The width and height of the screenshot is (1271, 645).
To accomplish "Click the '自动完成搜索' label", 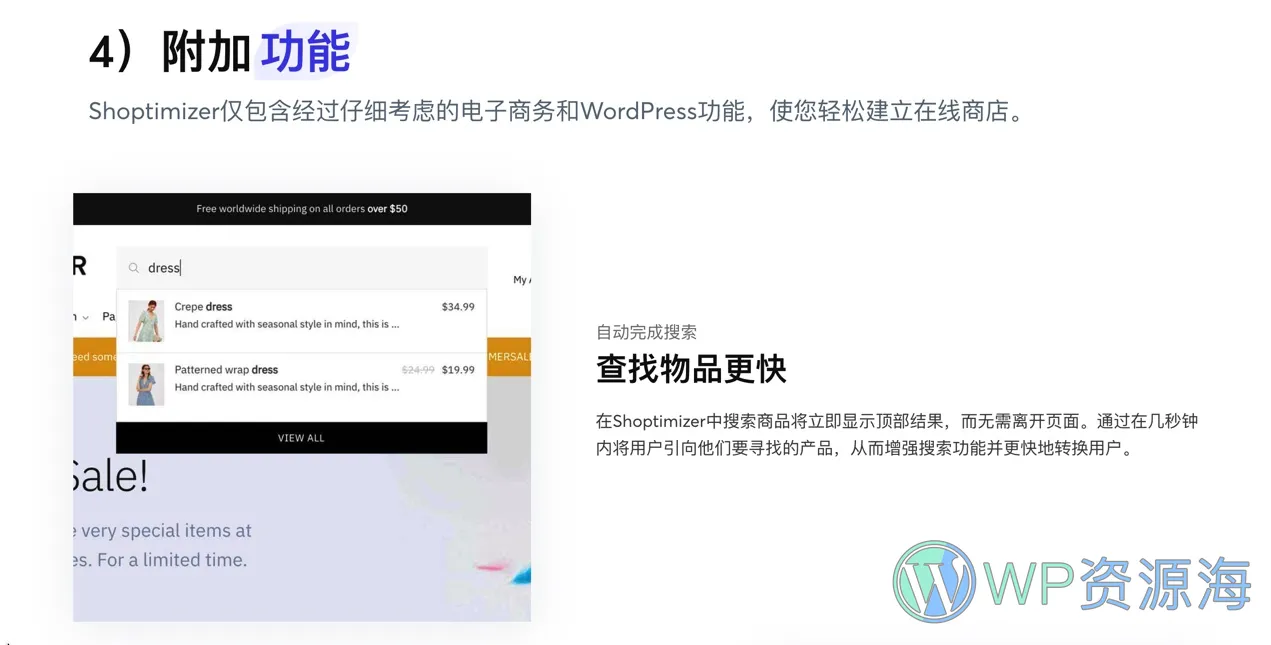I will click(x=647, y=331).
